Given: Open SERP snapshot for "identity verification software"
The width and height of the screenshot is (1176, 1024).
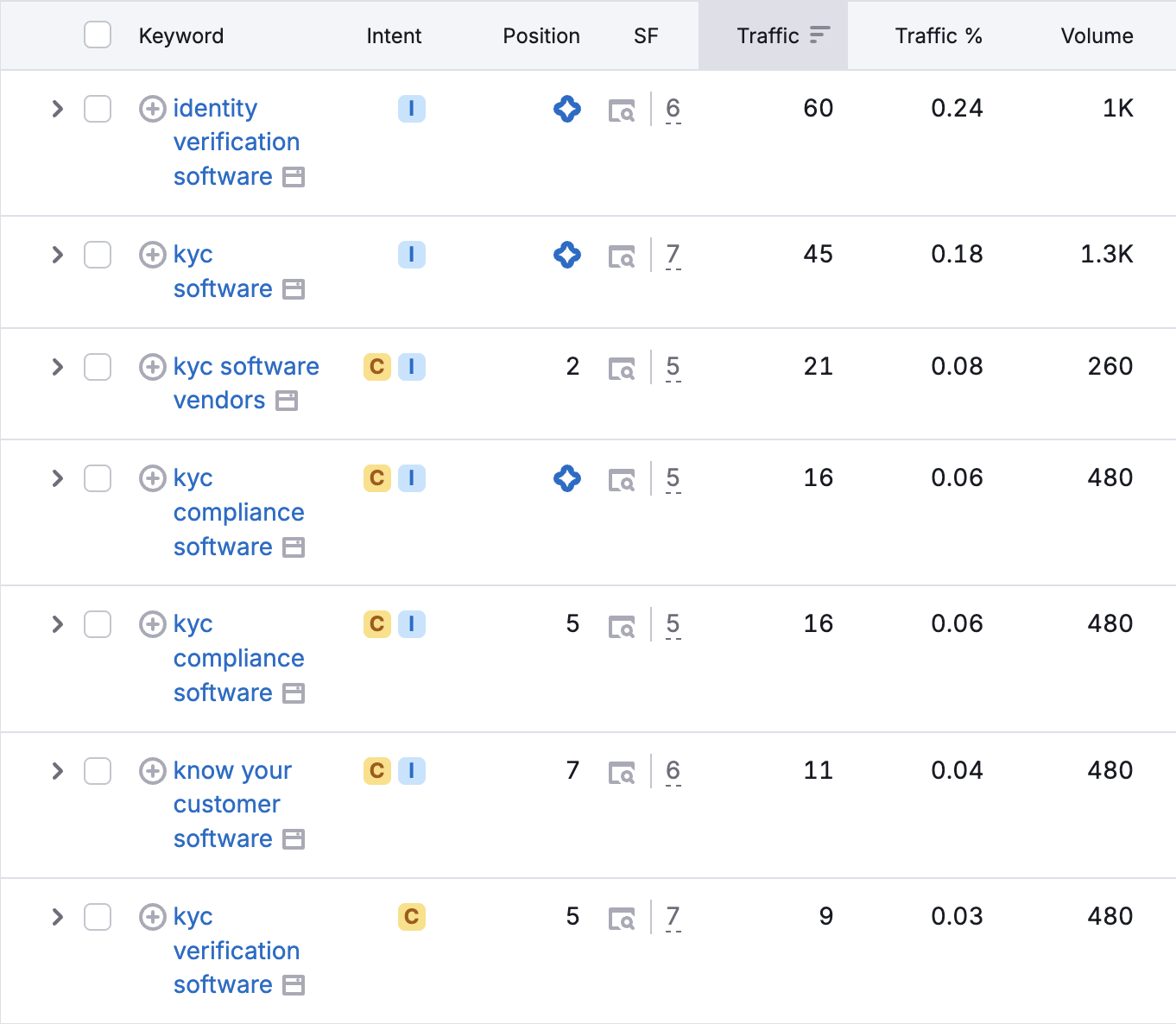Looking at the screenshot, I should click(x=622, y=110).
